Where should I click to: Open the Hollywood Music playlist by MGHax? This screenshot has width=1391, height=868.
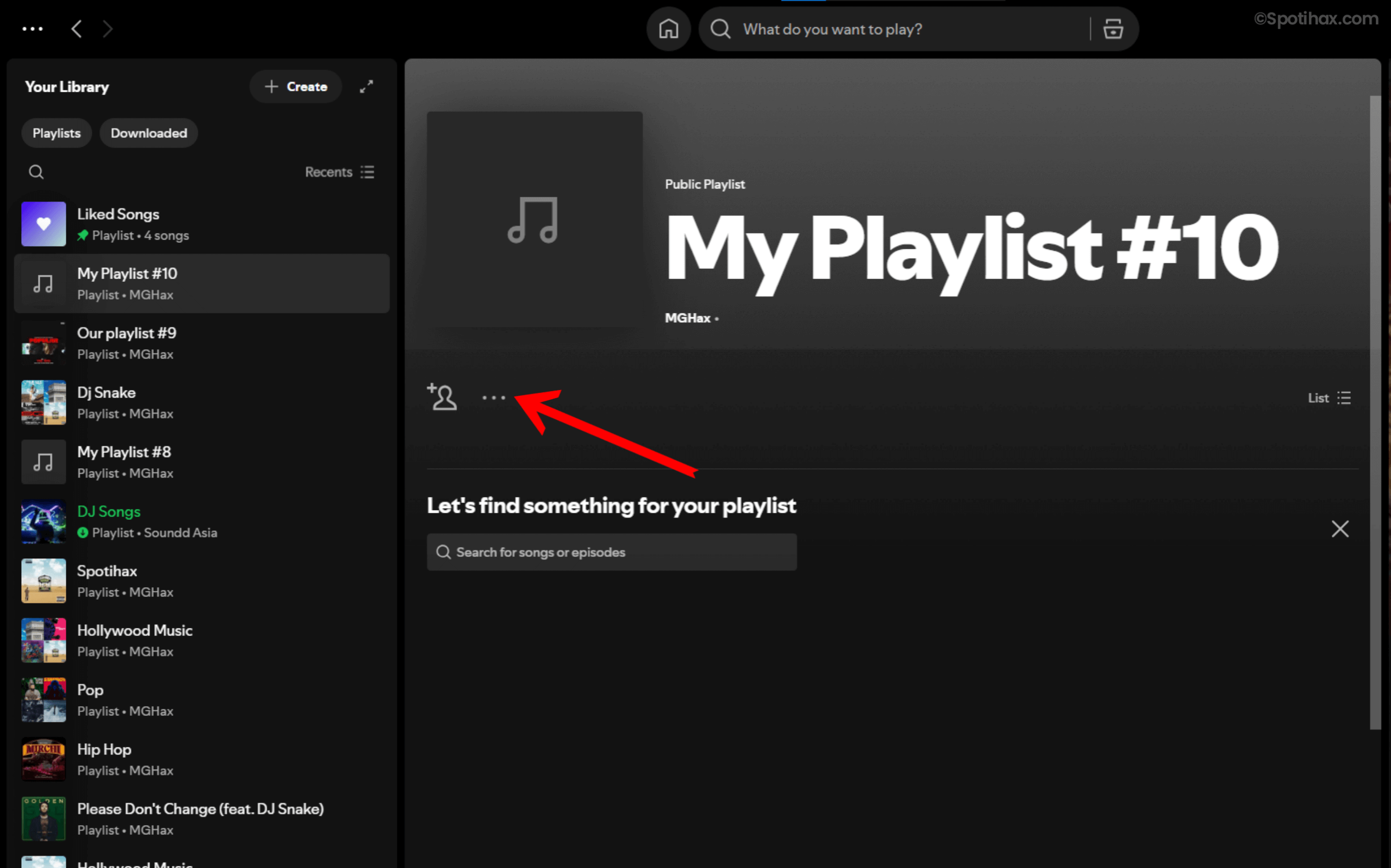click(x=202, y=640)
